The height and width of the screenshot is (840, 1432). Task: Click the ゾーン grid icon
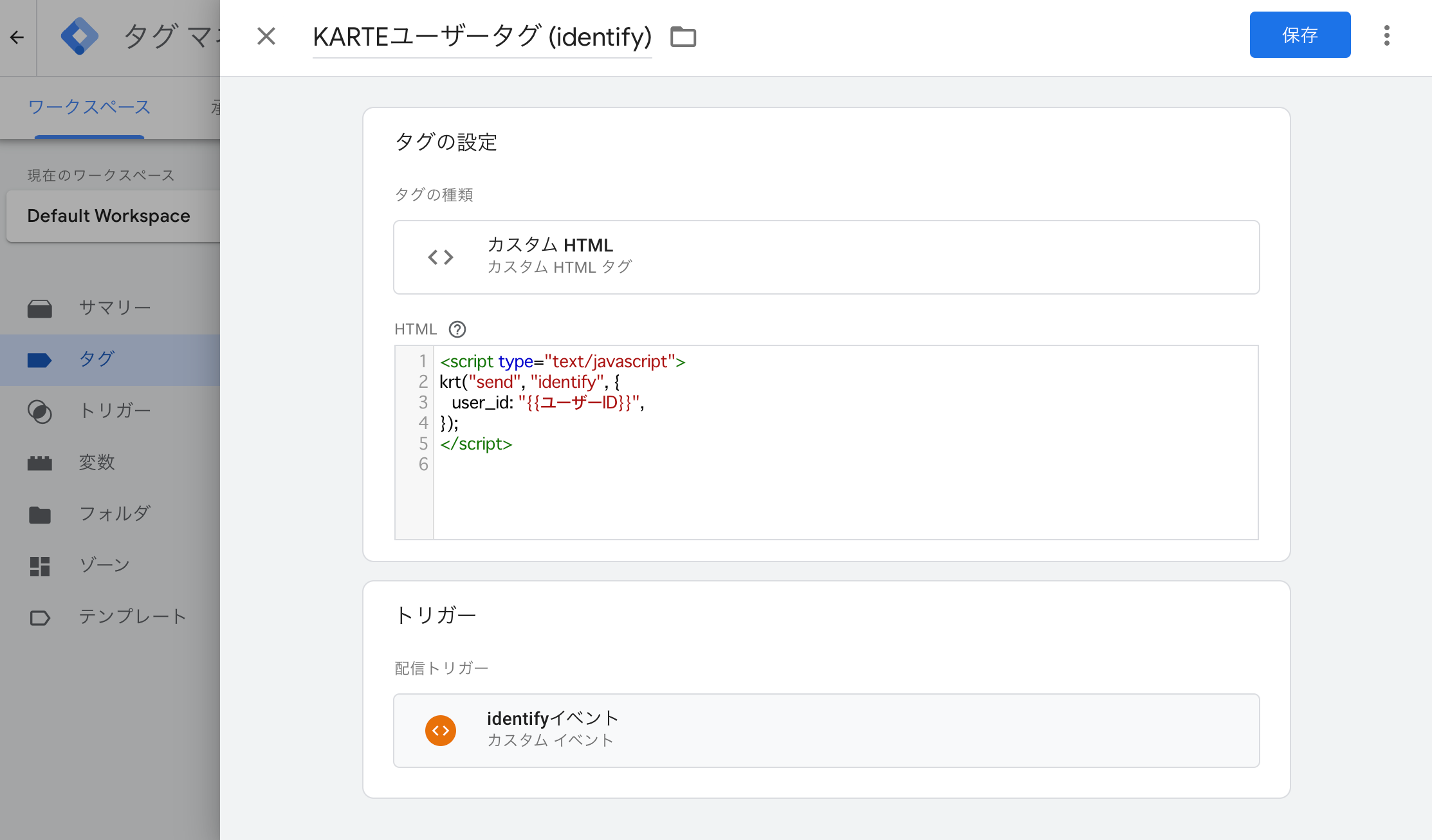(40, 566)
